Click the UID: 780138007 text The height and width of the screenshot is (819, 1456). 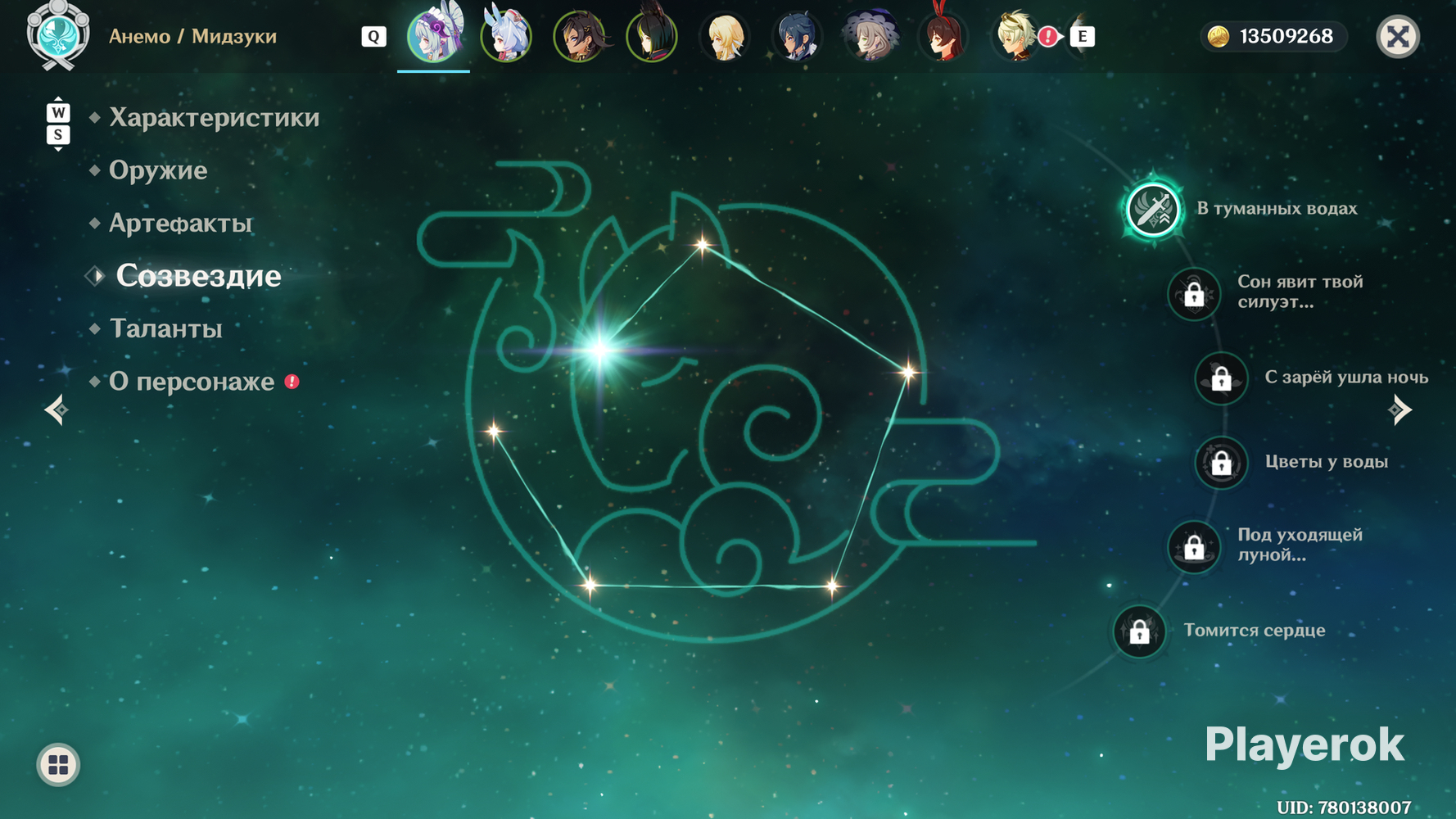point(1344,808)
